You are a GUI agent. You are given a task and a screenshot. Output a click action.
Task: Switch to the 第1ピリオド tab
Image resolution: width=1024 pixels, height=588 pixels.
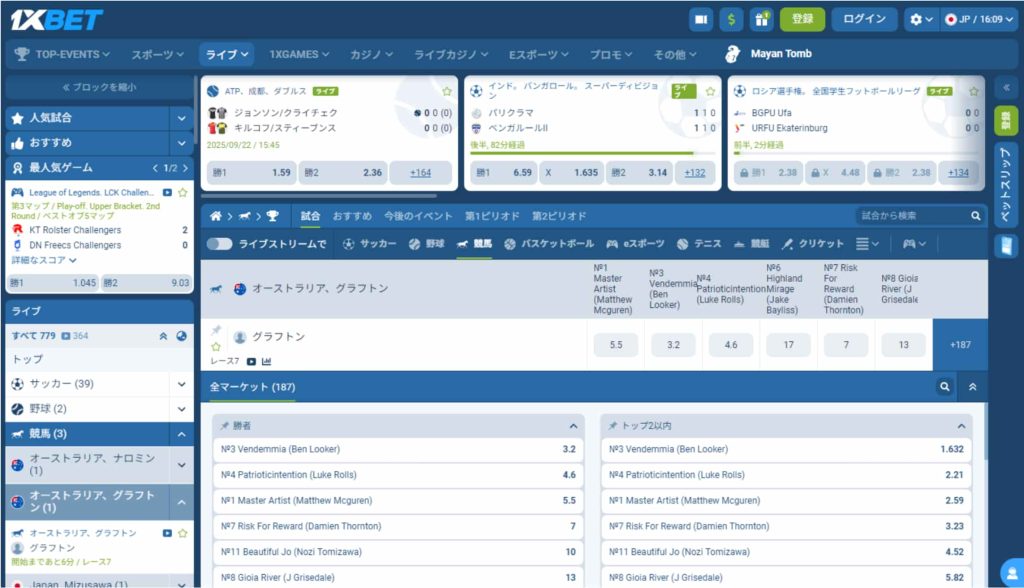(492, 216)
